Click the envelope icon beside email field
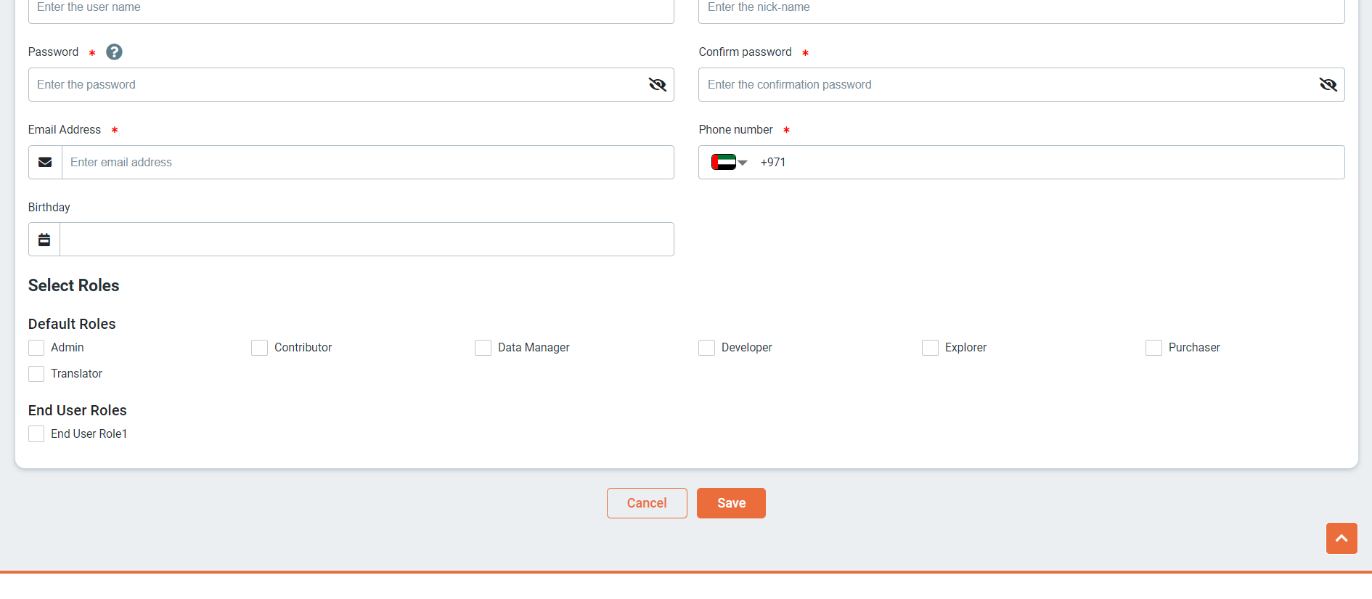 (x=45, y=162)
